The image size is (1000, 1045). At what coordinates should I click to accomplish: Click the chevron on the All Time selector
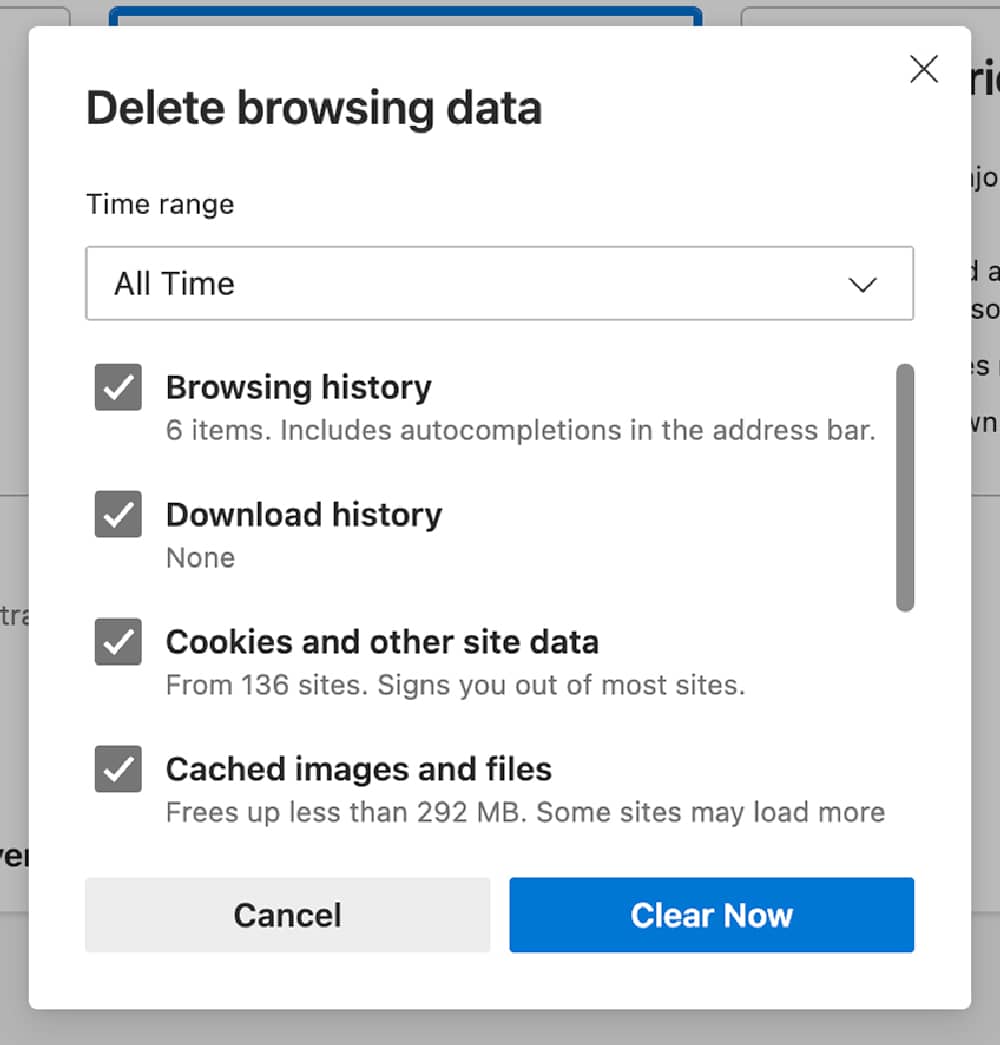[x=862, y=286]
